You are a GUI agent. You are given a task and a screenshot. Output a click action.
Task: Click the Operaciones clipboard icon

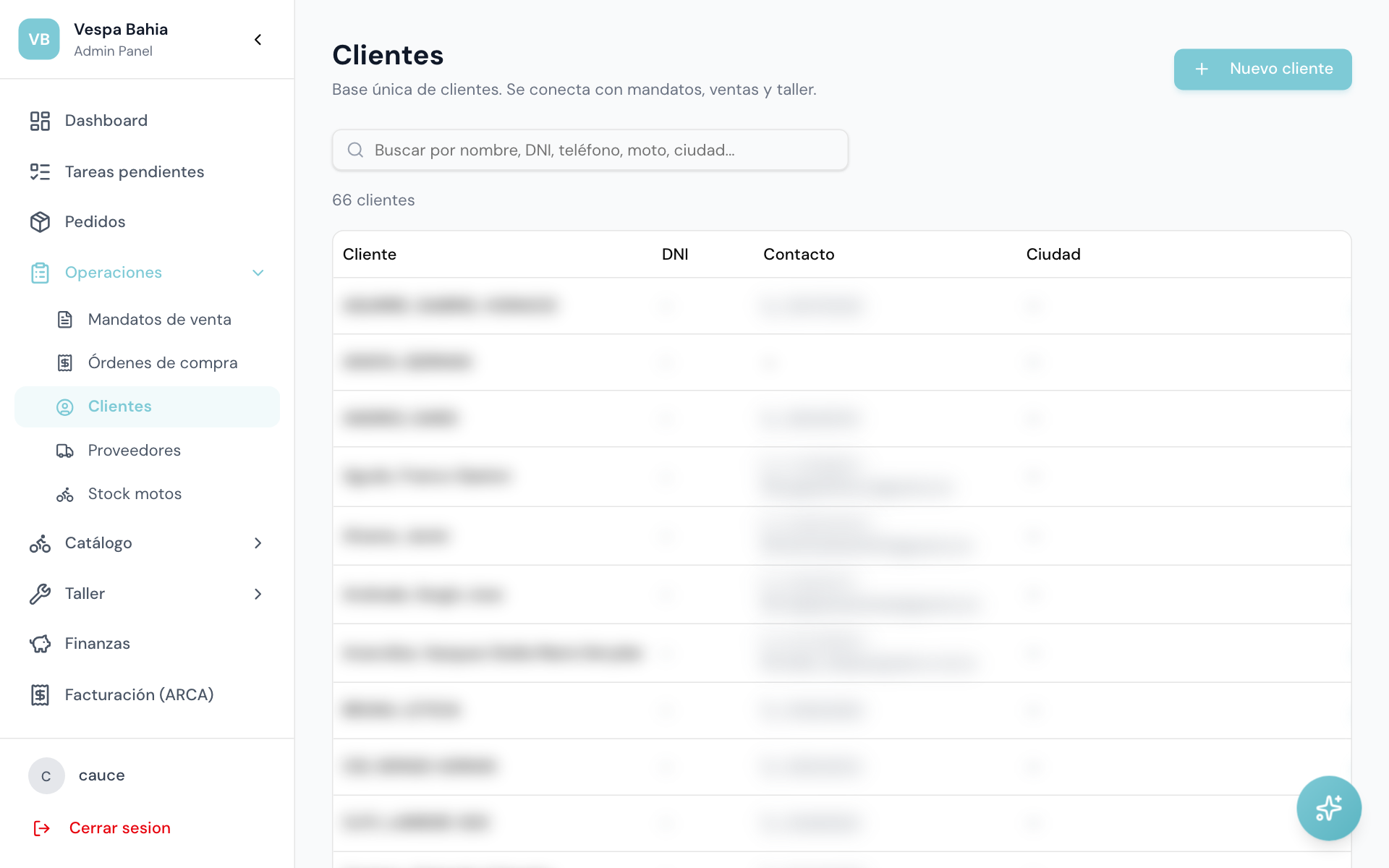pos(40,273)
